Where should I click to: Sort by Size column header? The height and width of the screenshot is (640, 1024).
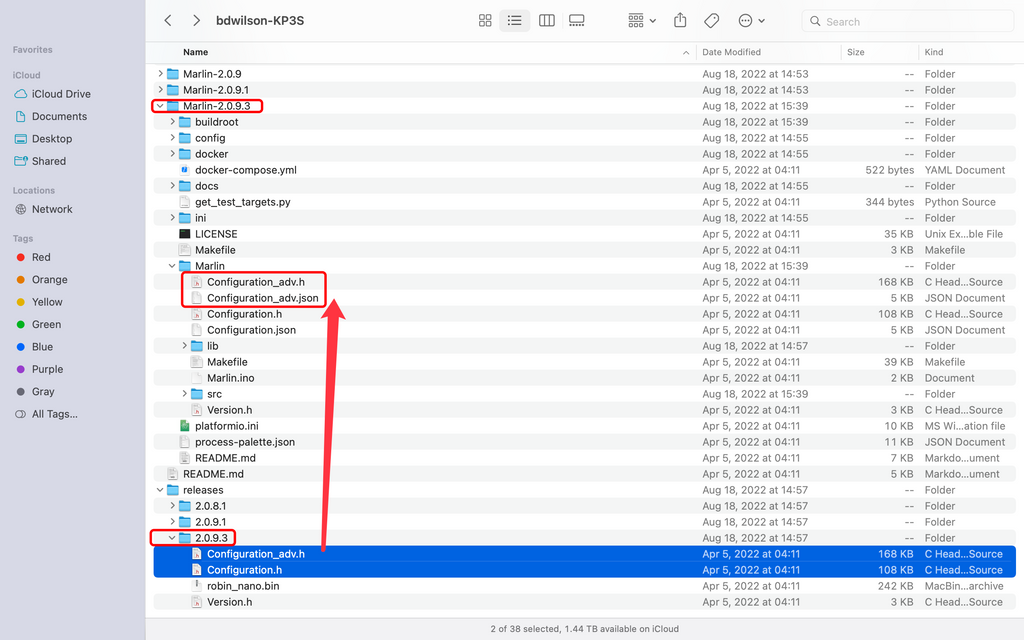pyautogui.click(x=856, y=52)
